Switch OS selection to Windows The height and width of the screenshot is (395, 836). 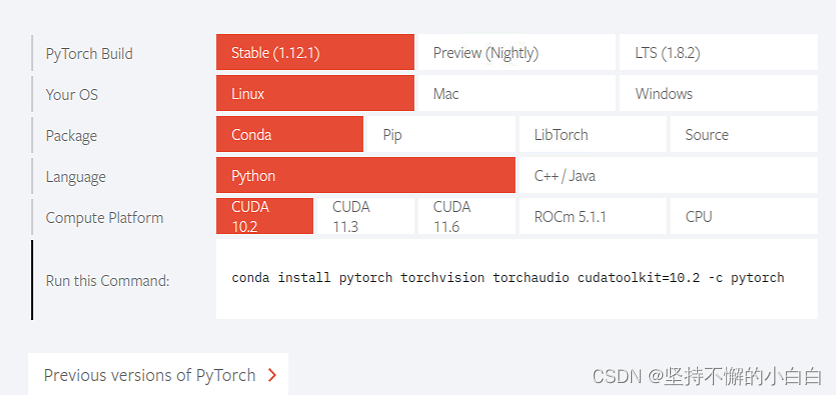click(x=718, y=93)
